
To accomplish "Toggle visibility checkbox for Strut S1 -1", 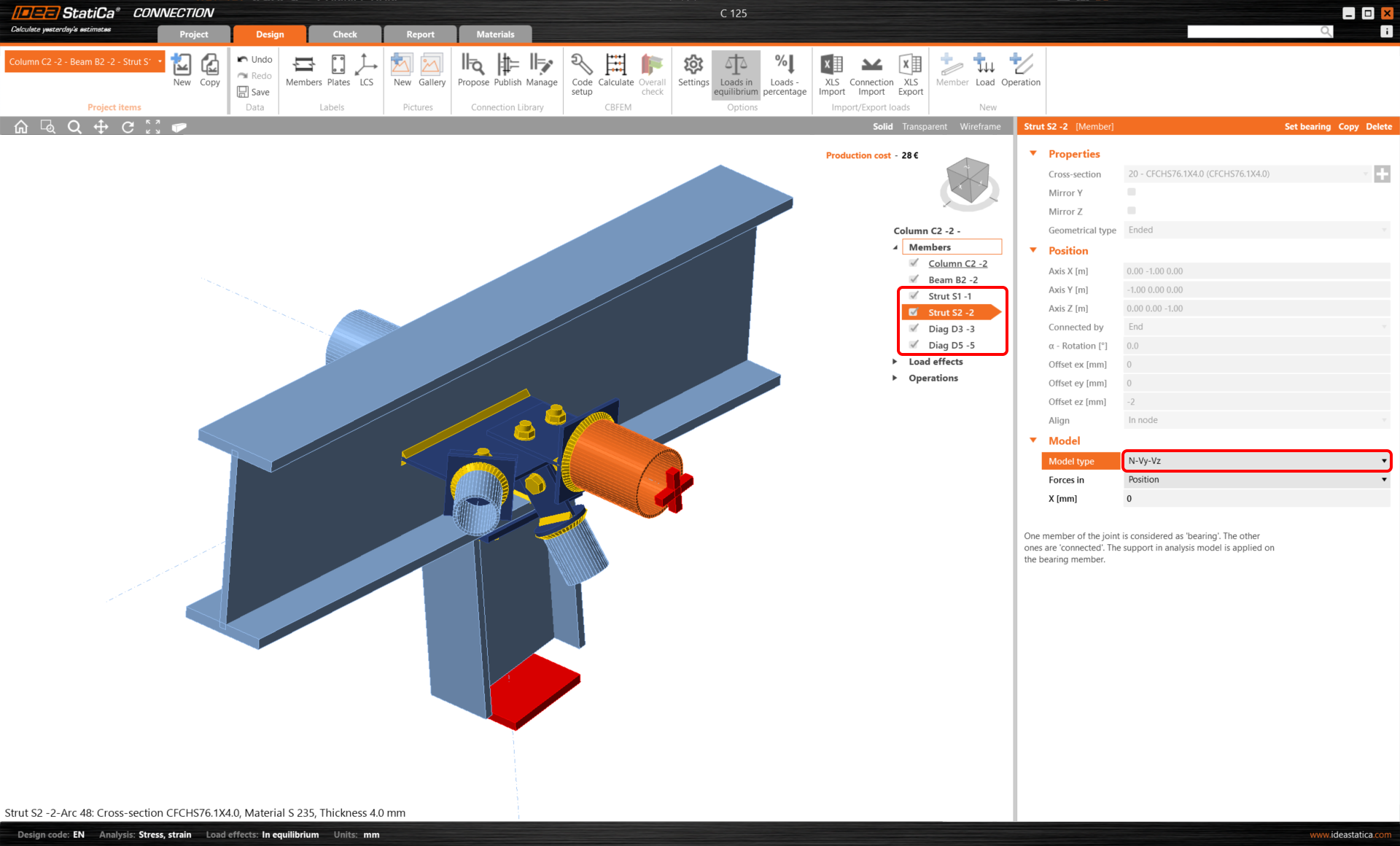I will pyautogui.click(x=914, y=296).
